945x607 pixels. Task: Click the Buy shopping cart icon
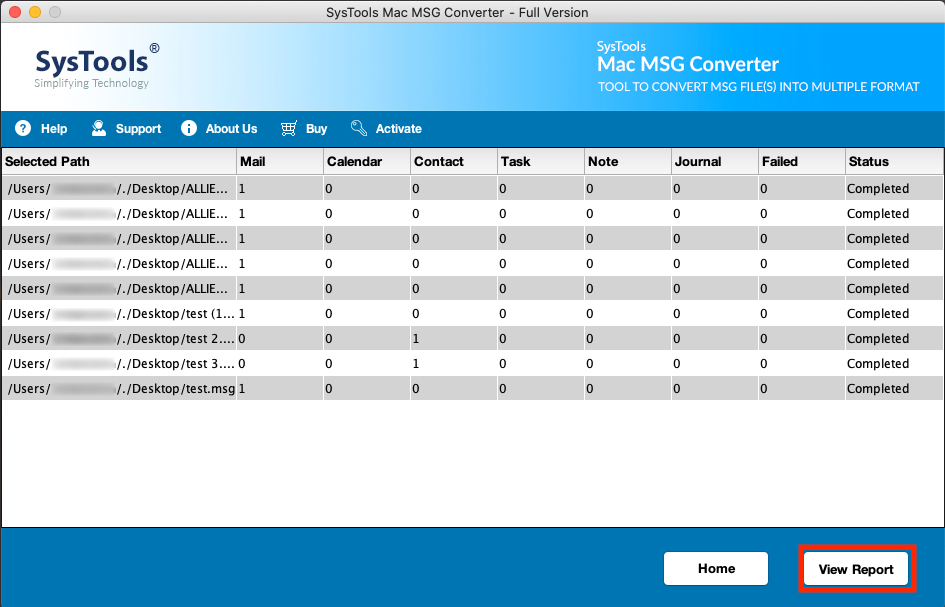point(289,128)
